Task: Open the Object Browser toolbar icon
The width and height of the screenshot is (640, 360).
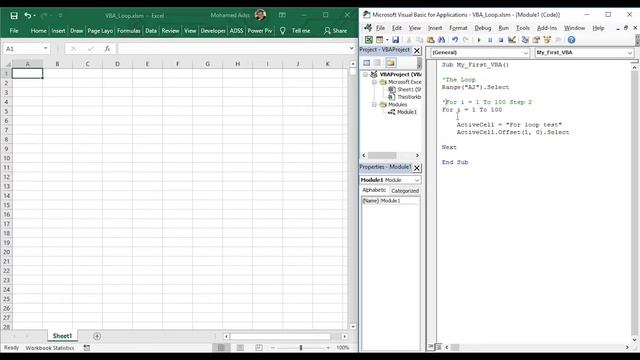Action: 547,40
